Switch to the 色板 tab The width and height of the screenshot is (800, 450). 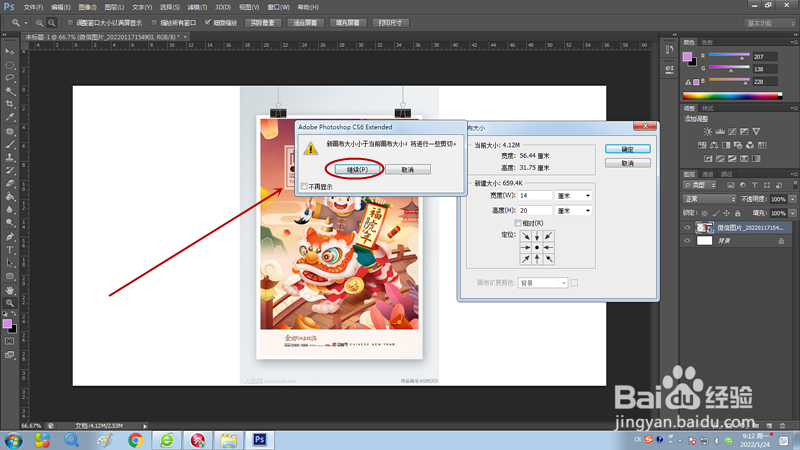pyautogui.click(x=707, y=42)
